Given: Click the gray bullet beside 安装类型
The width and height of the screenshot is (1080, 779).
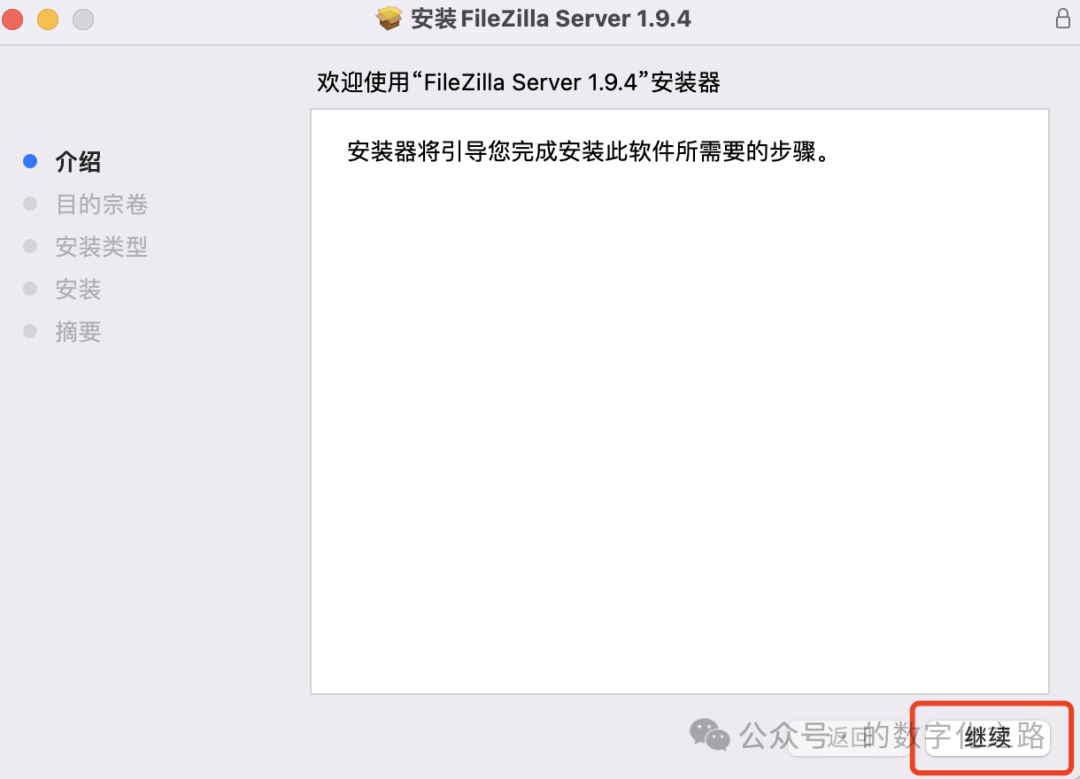Looking at the screenshot, I should (30, 247).
